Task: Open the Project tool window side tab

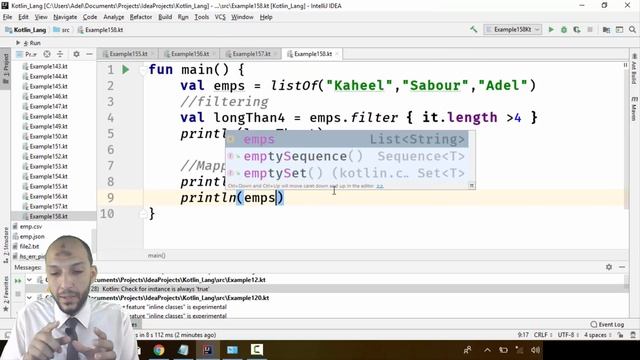Action: click(x=5, y=68)
